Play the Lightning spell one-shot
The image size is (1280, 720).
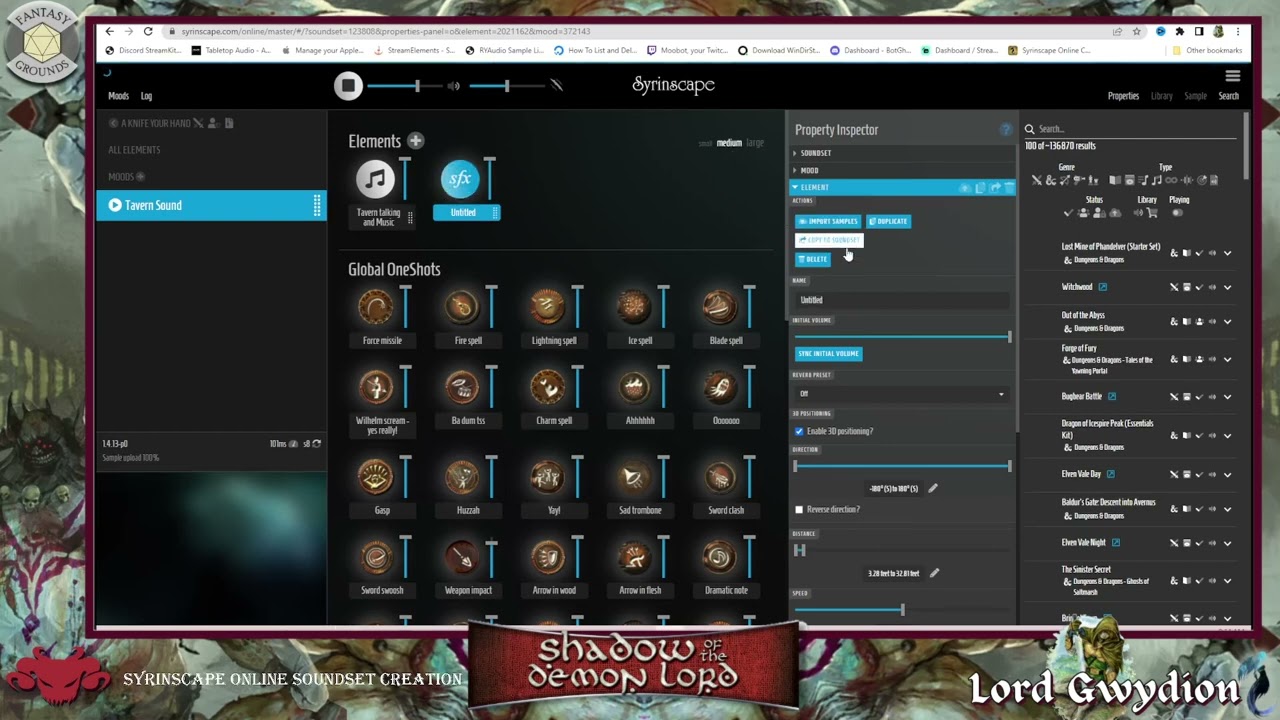(548, 308)
